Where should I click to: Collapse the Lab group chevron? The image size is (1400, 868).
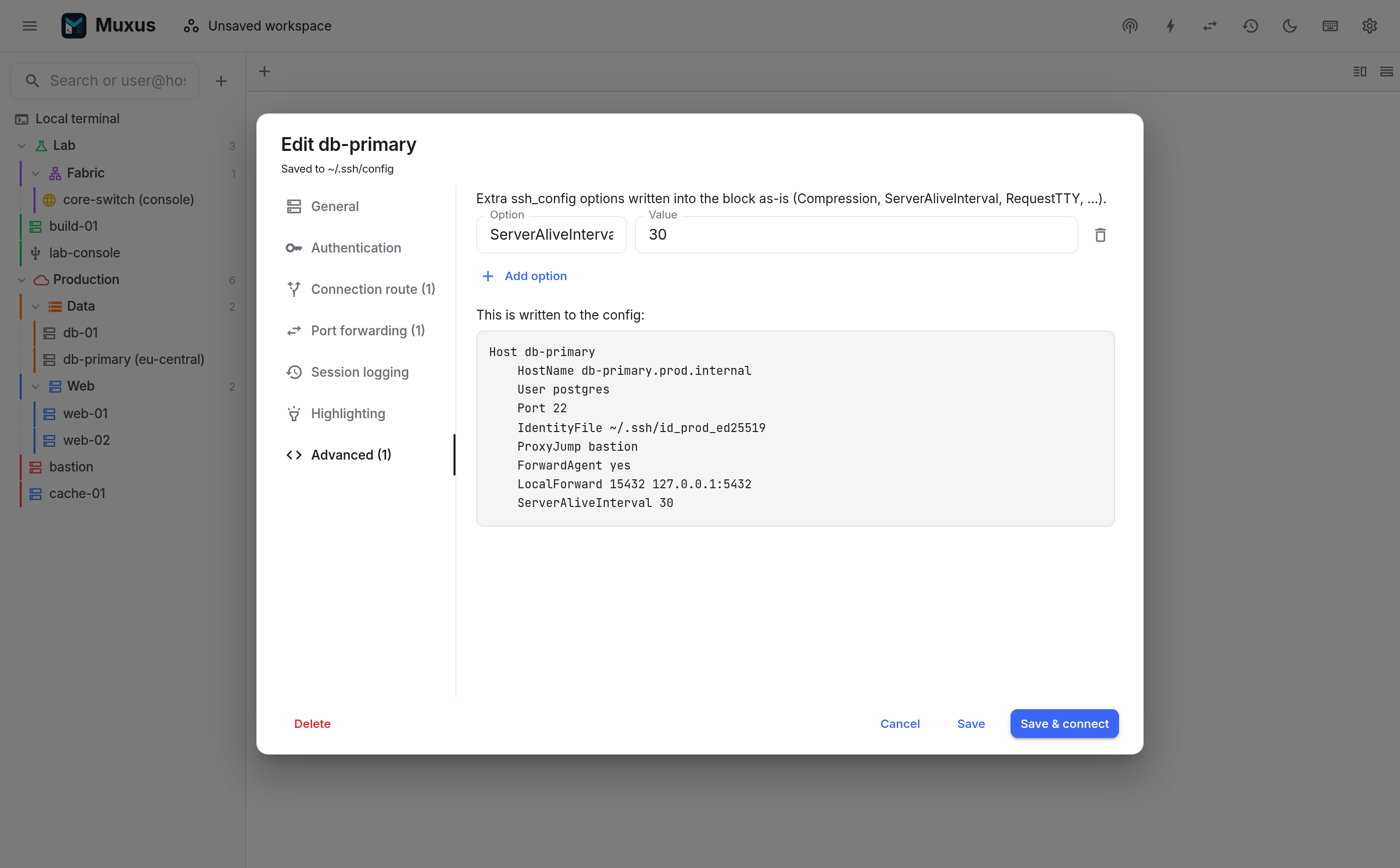point(22,146)
